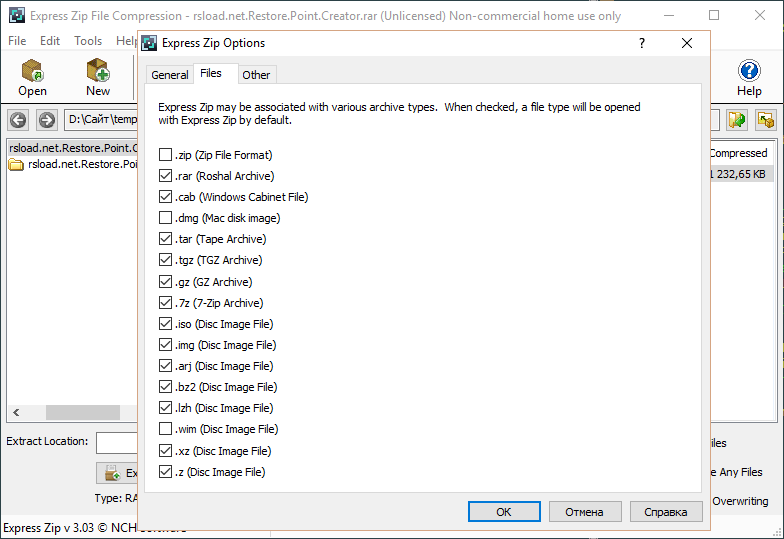
Task: Click the rightmost folder icon near path bar
Action: point(766,121)
